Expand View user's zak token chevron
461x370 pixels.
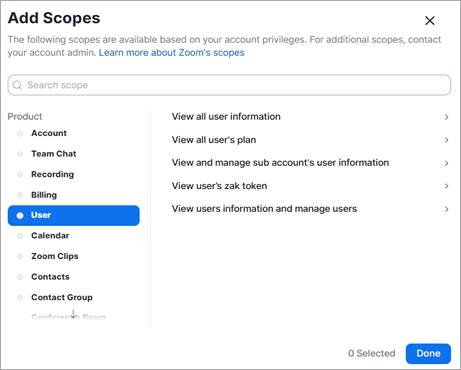tap(446, 186)
